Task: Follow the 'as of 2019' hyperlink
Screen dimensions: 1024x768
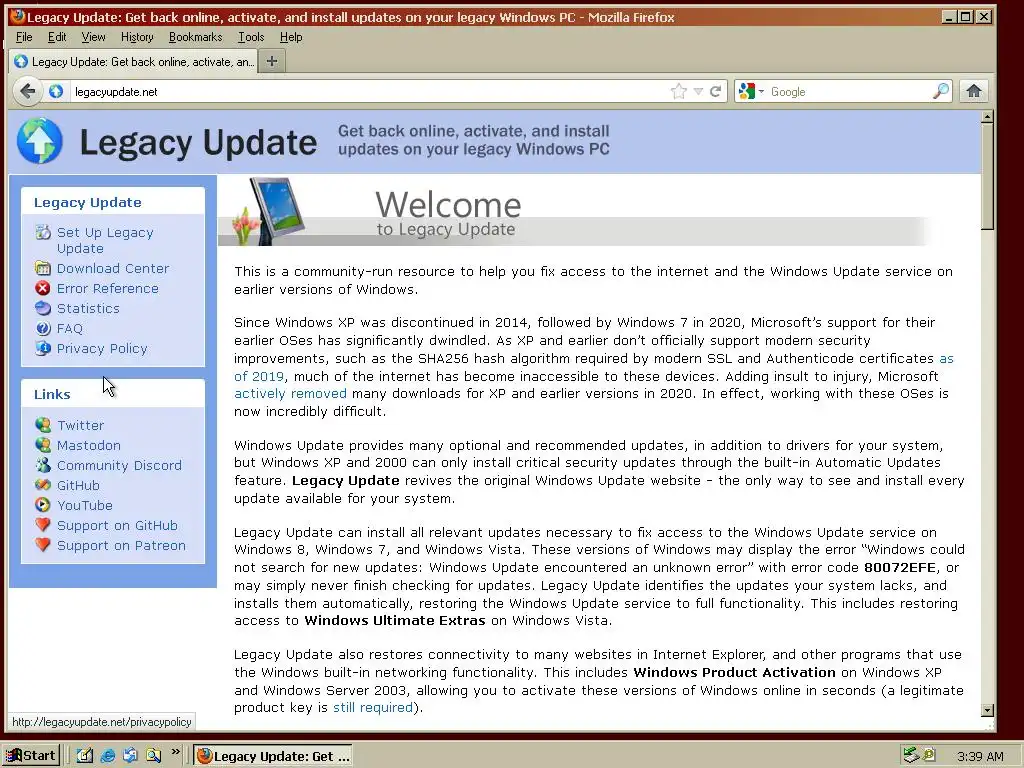Action: [259, 376]
